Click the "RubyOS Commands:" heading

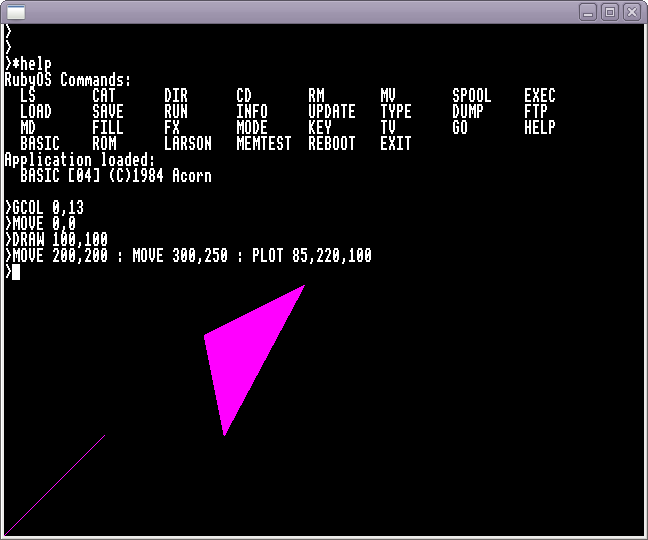(68, 80)
